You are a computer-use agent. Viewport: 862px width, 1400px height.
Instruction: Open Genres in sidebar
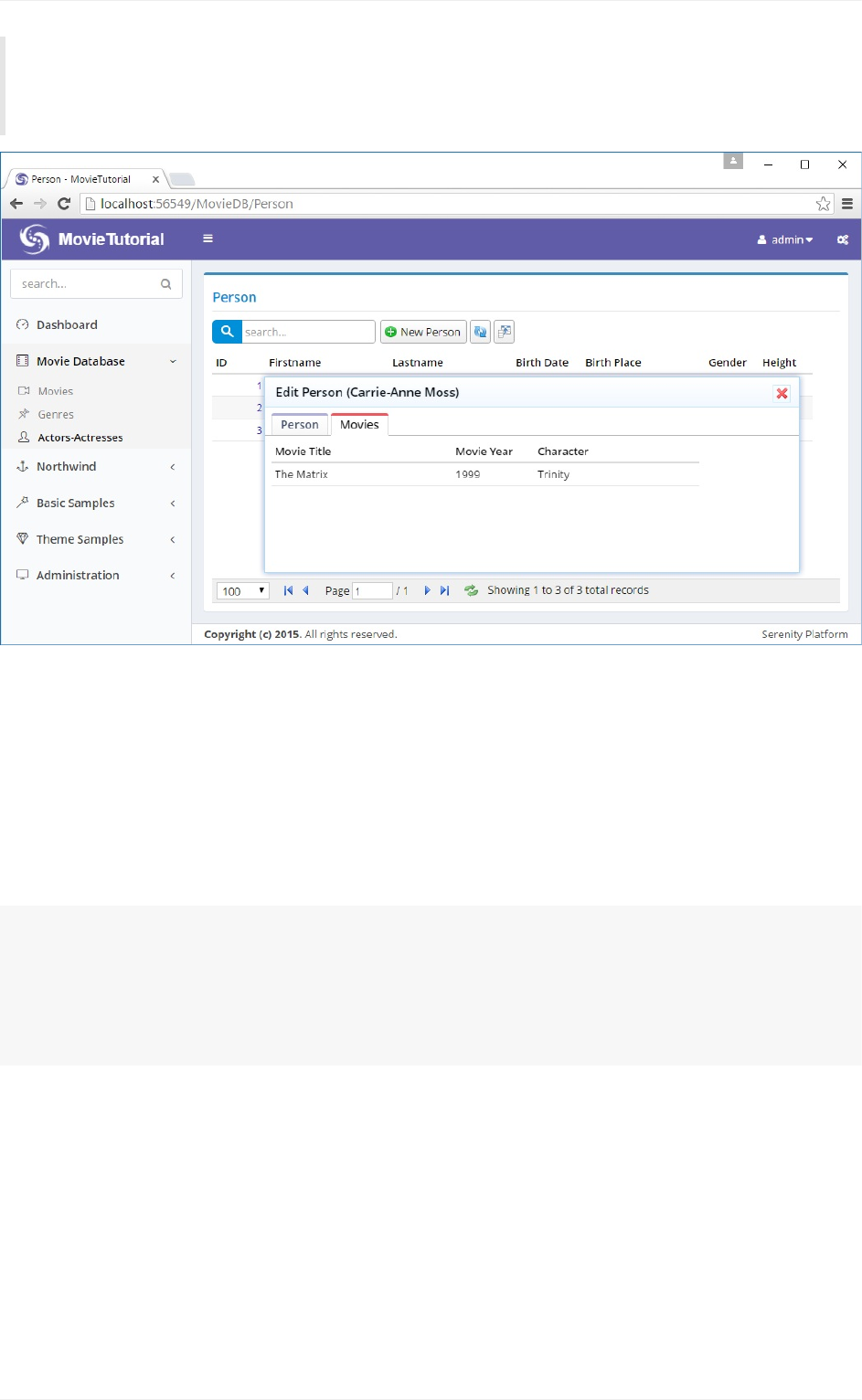tap(55, 415)
